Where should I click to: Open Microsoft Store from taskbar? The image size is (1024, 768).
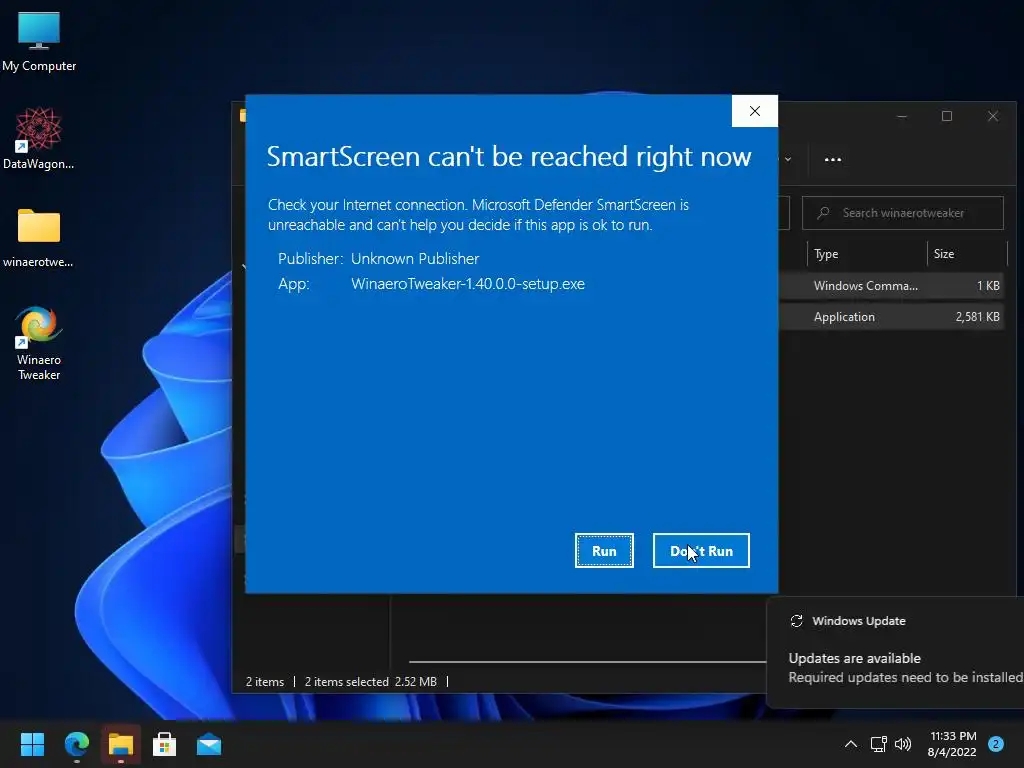pos(165,744)
